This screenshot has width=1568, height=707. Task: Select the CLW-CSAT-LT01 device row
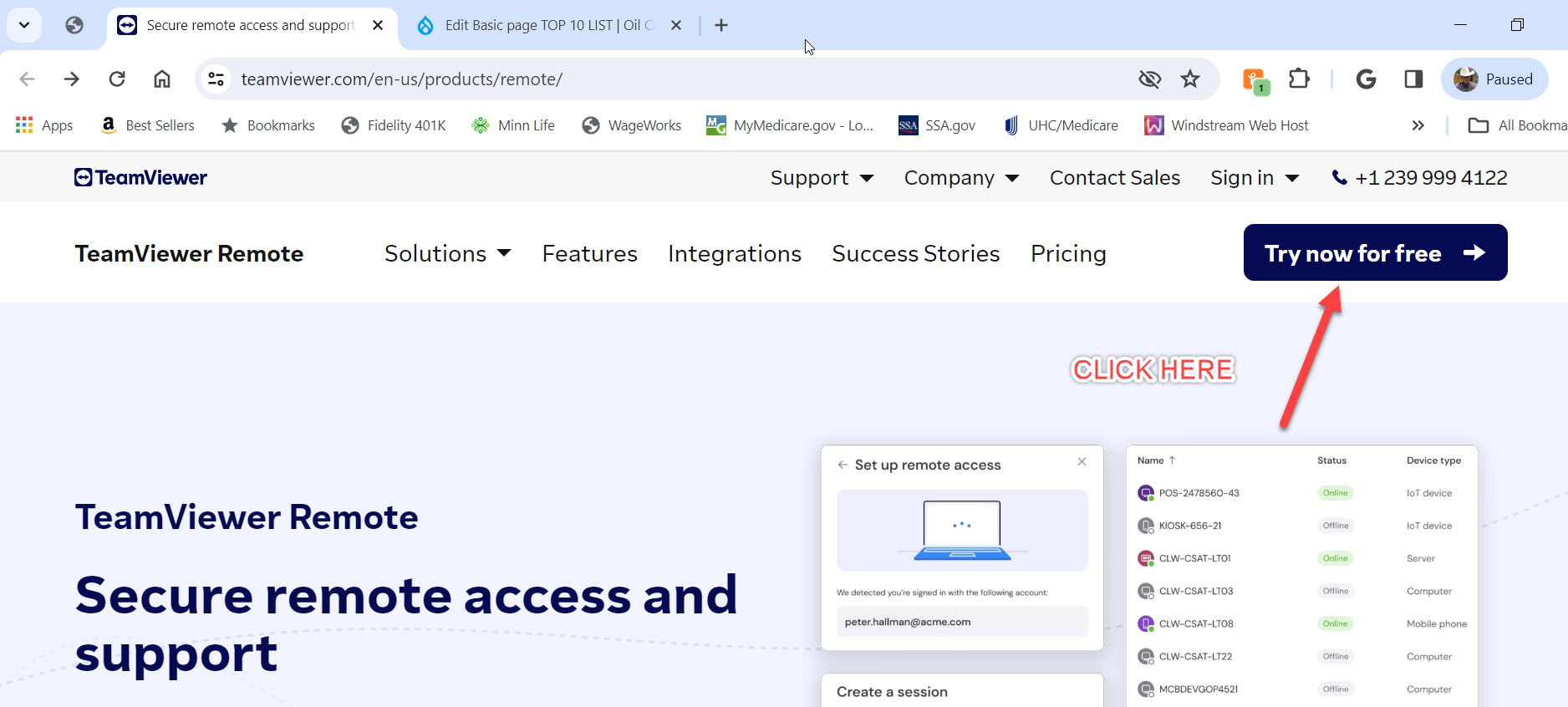coord(1302,558)
